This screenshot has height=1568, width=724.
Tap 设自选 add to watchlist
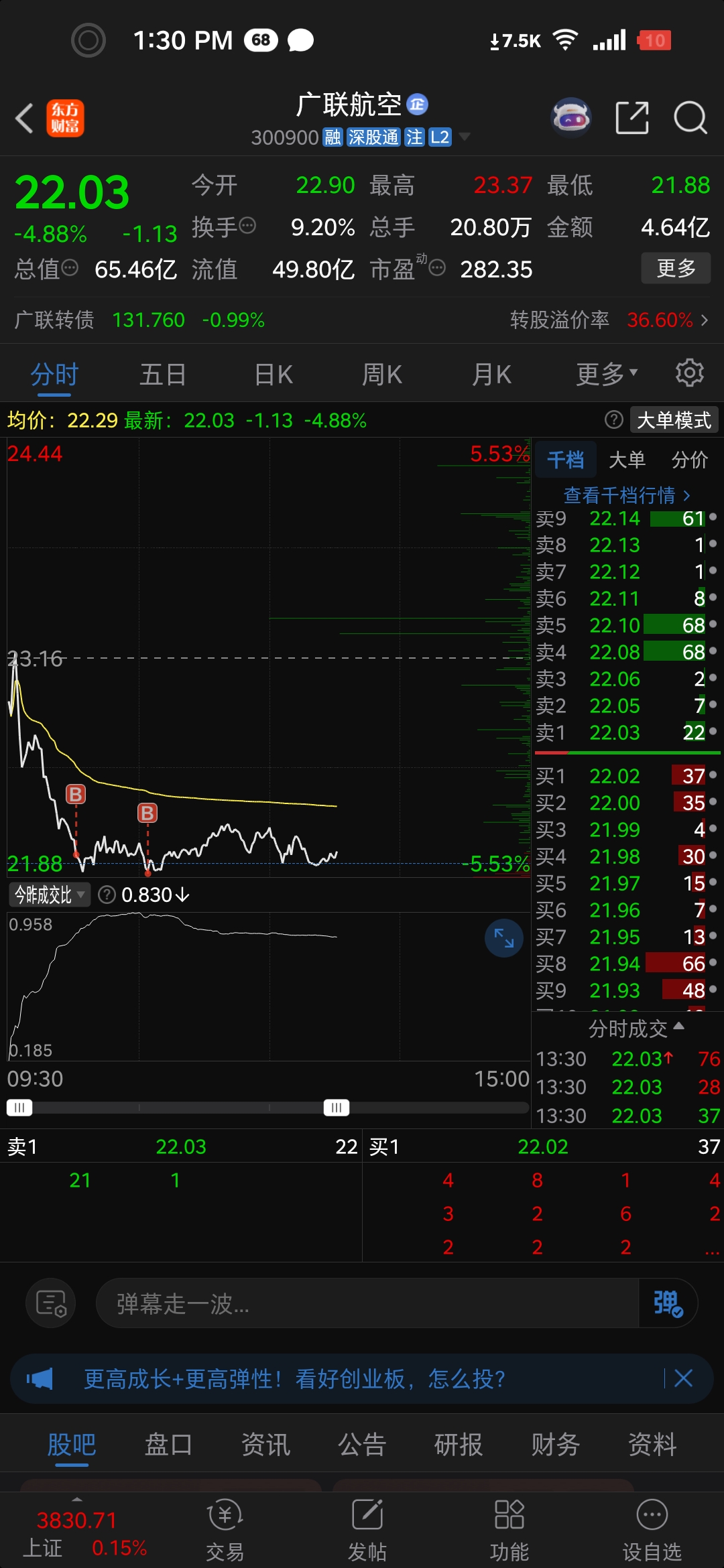click(x=652, y=1530)
